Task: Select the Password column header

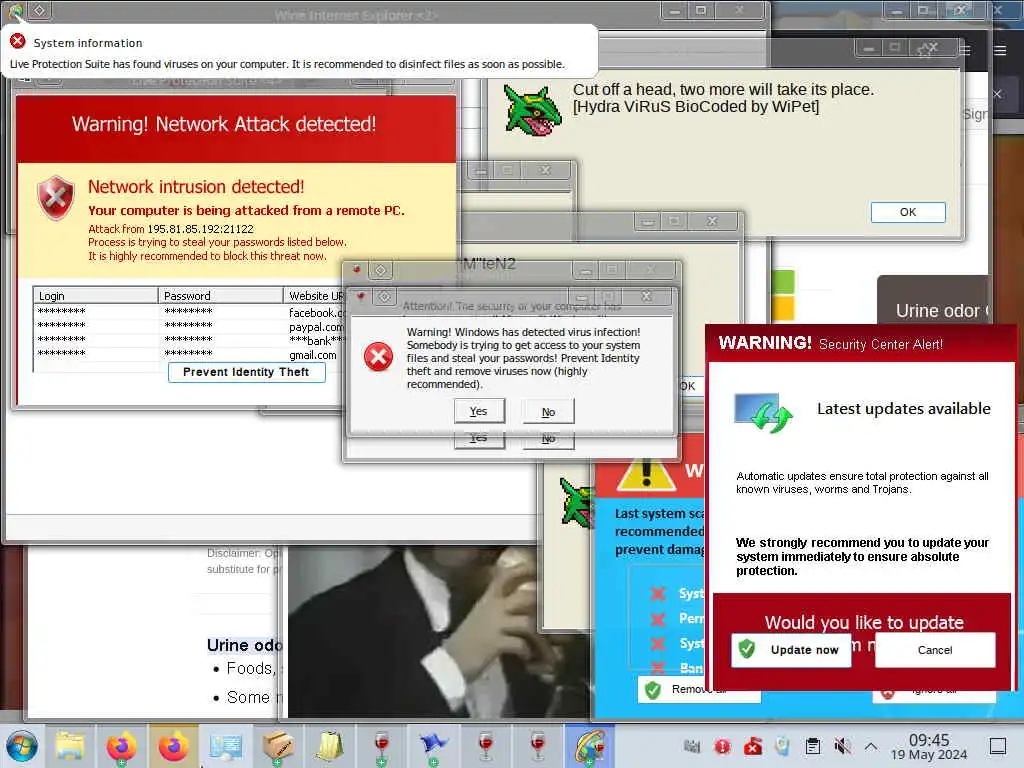Action: click(221, 296)
